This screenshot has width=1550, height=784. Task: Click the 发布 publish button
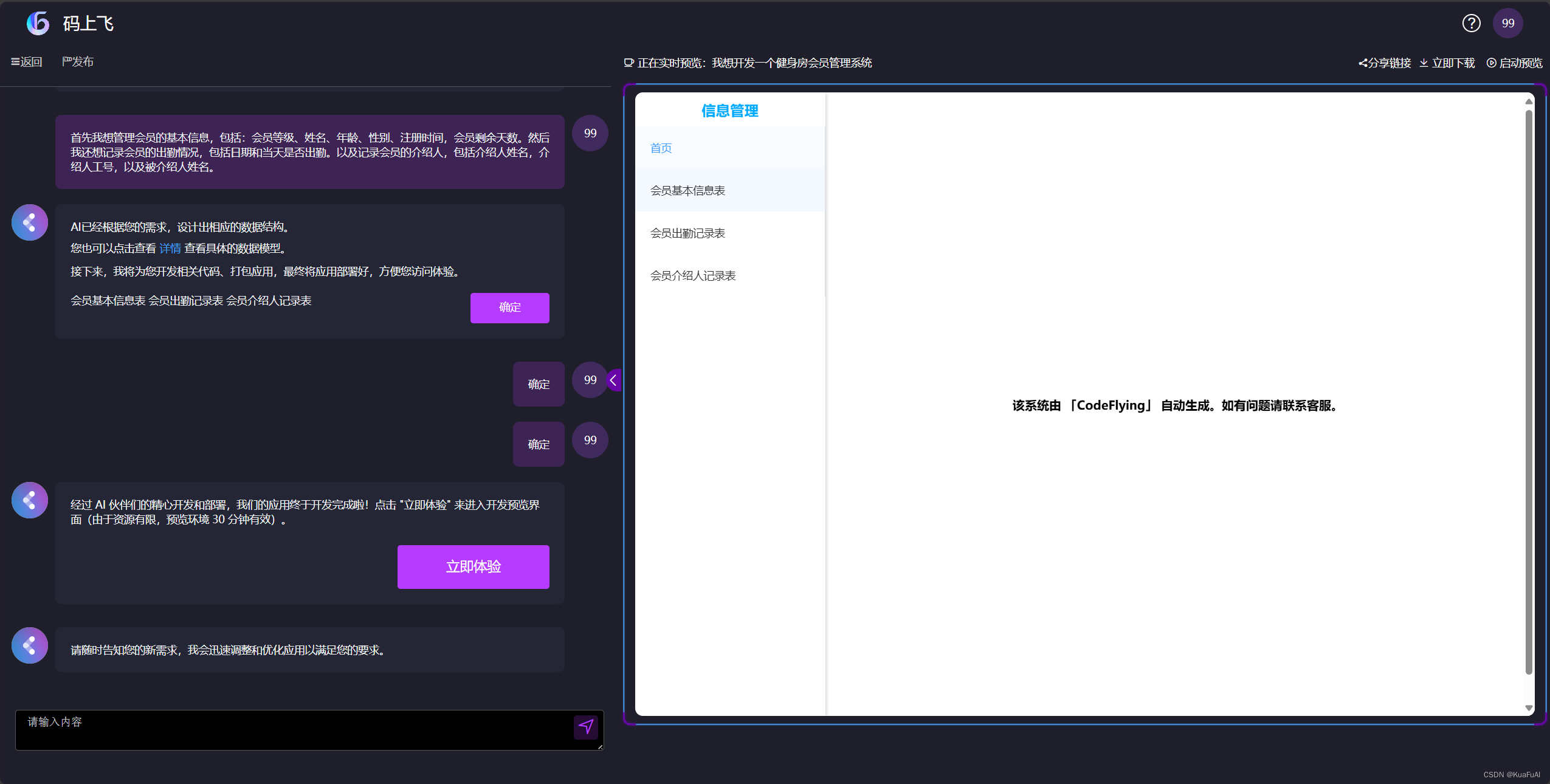[x=78, y=62]
